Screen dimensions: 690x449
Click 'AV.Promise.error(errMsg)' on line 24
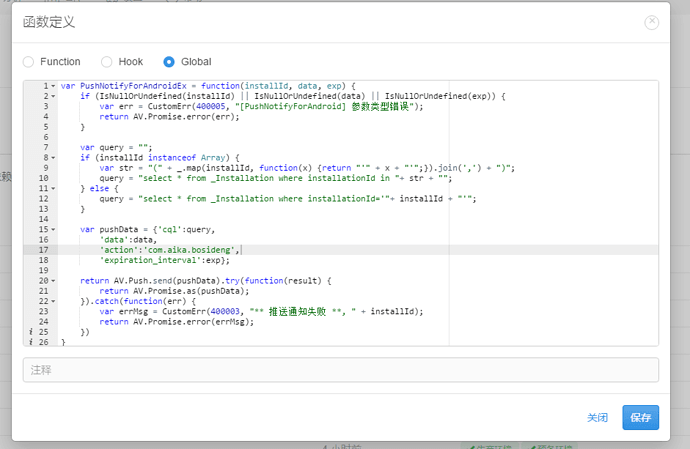[191, 322]
